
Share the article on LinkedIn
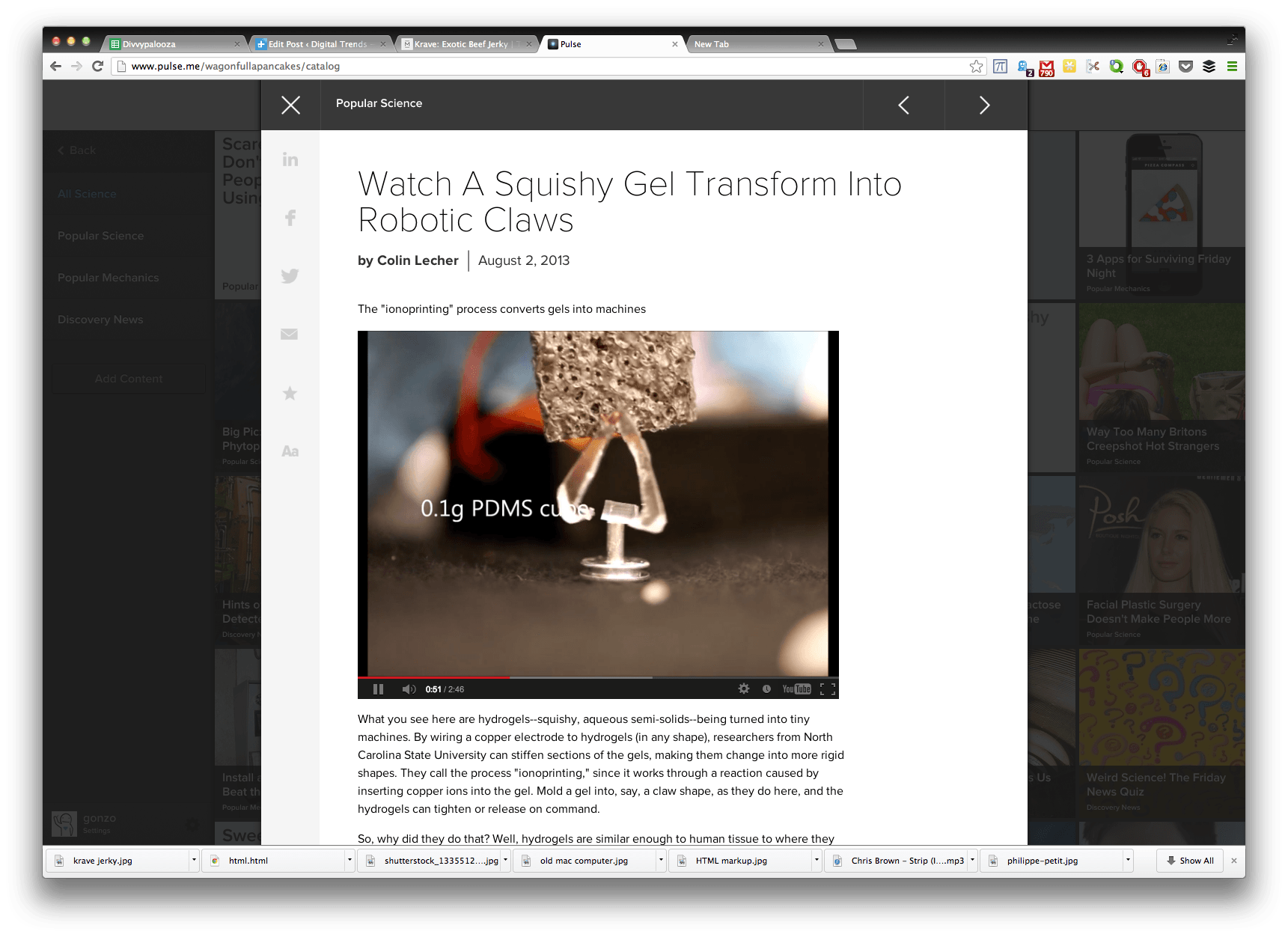click(x=290, y=159)
